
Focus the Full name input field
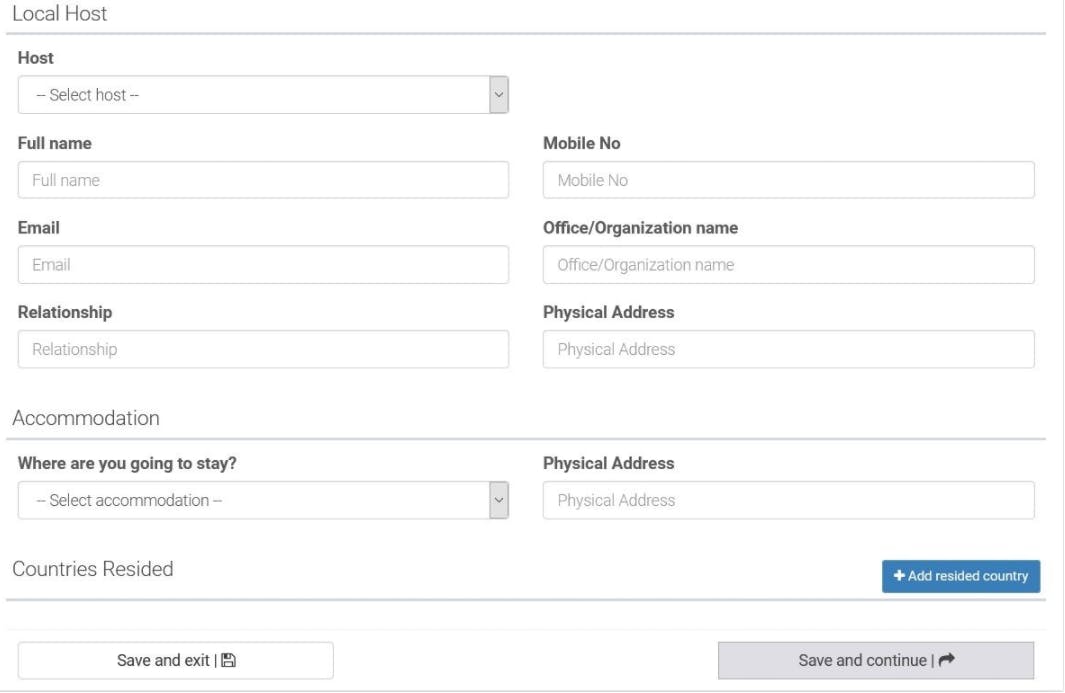point(263,180)
